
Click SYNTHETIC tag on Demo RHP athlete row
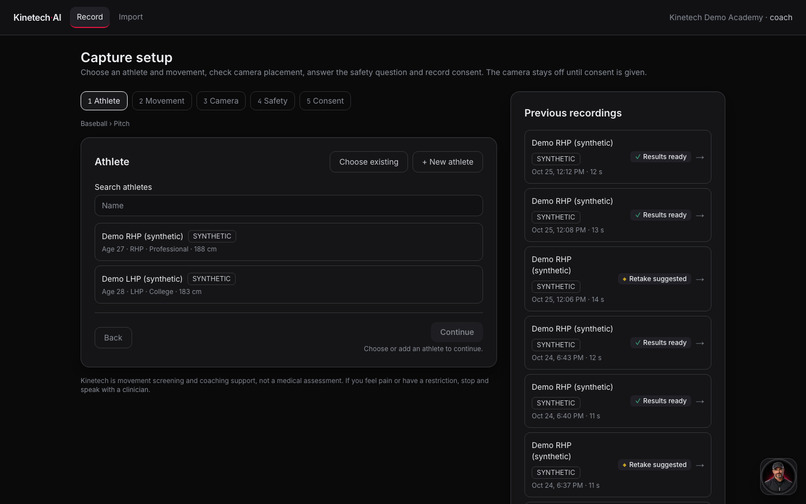(212, 236)
